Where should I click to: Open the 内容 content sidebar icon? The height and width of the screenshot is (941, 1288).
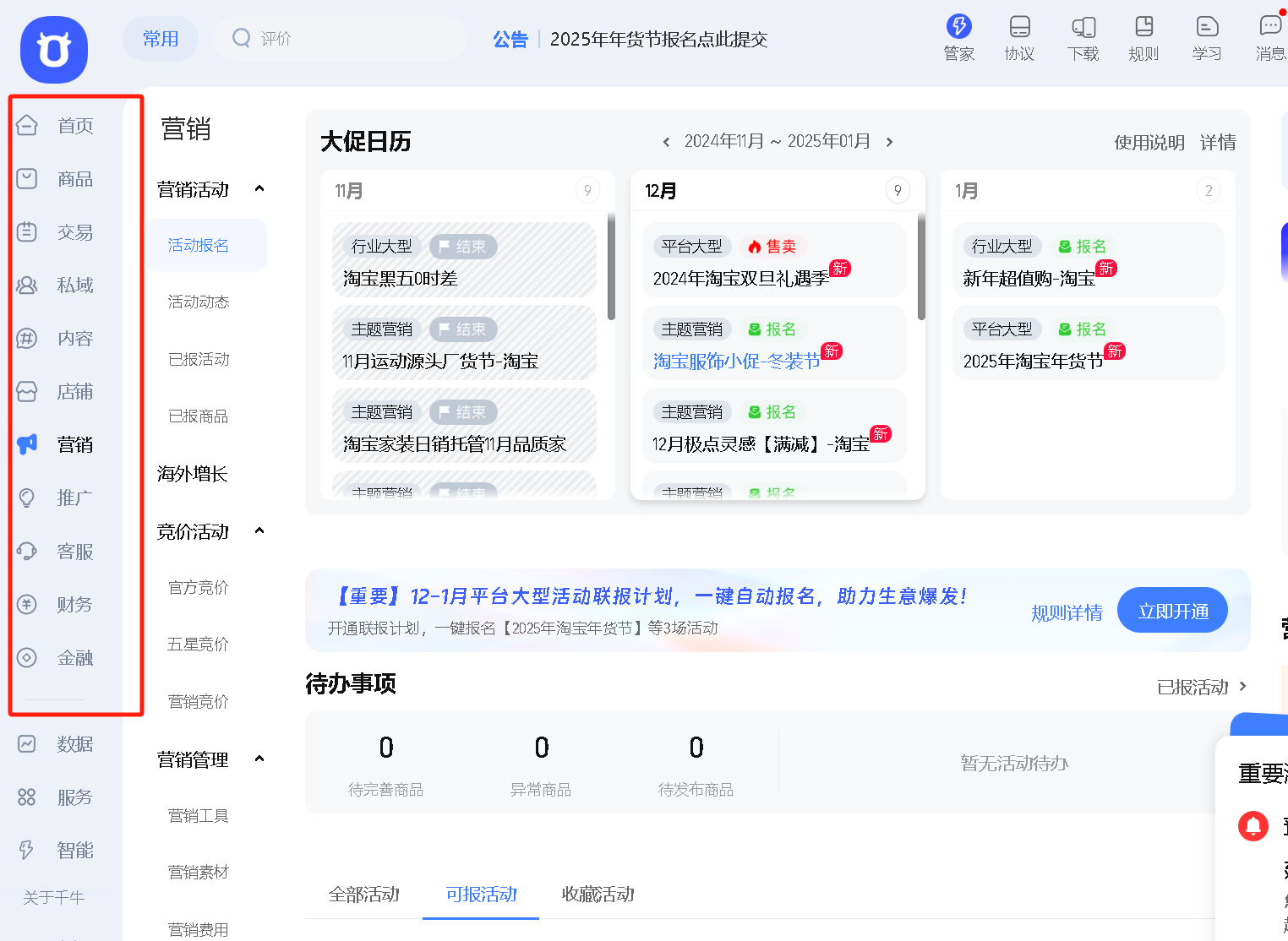pos(27,338)
